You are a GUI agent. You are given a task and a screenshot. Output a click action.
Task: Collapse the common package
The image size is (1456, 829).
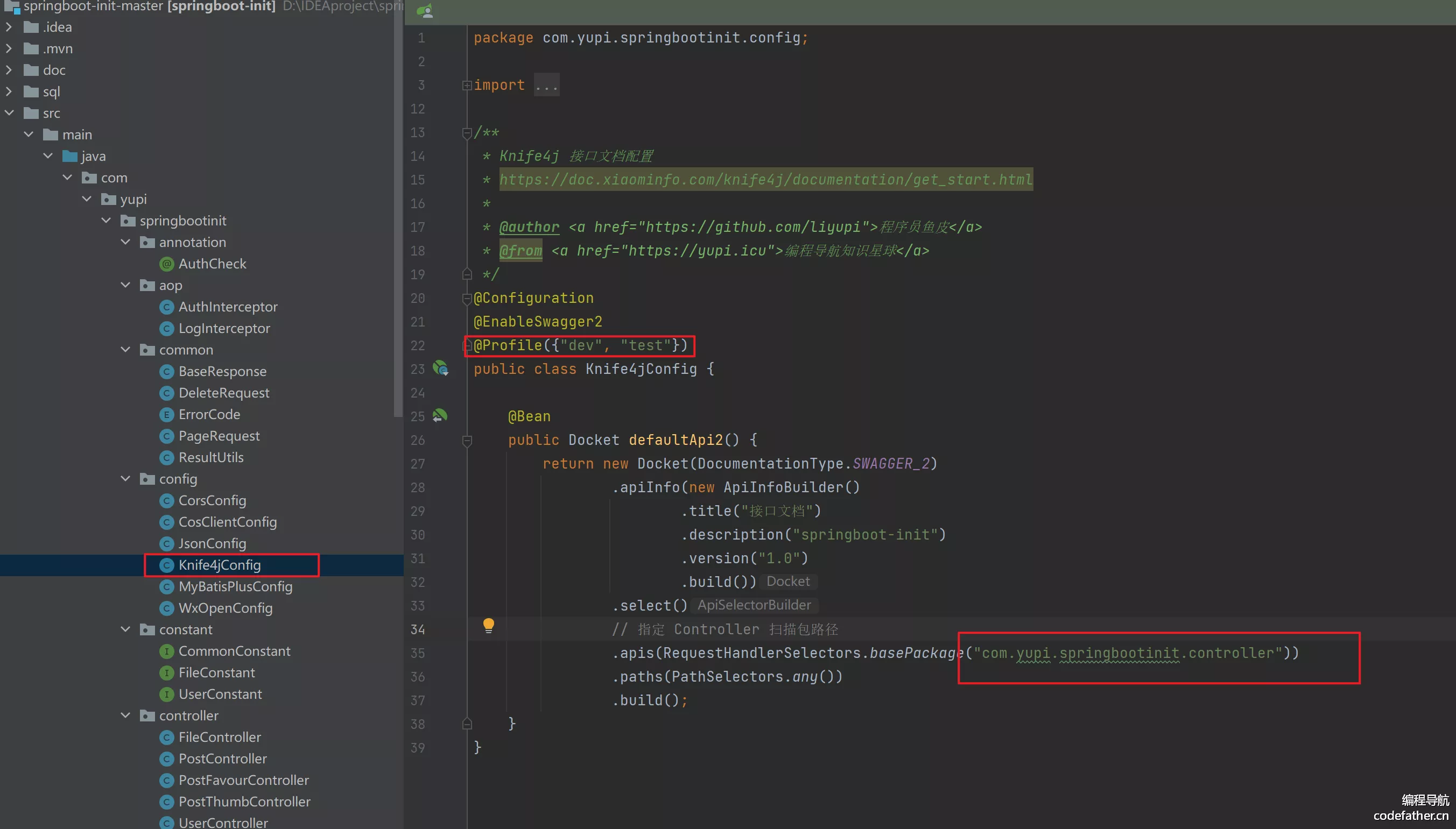pos(125,350)
